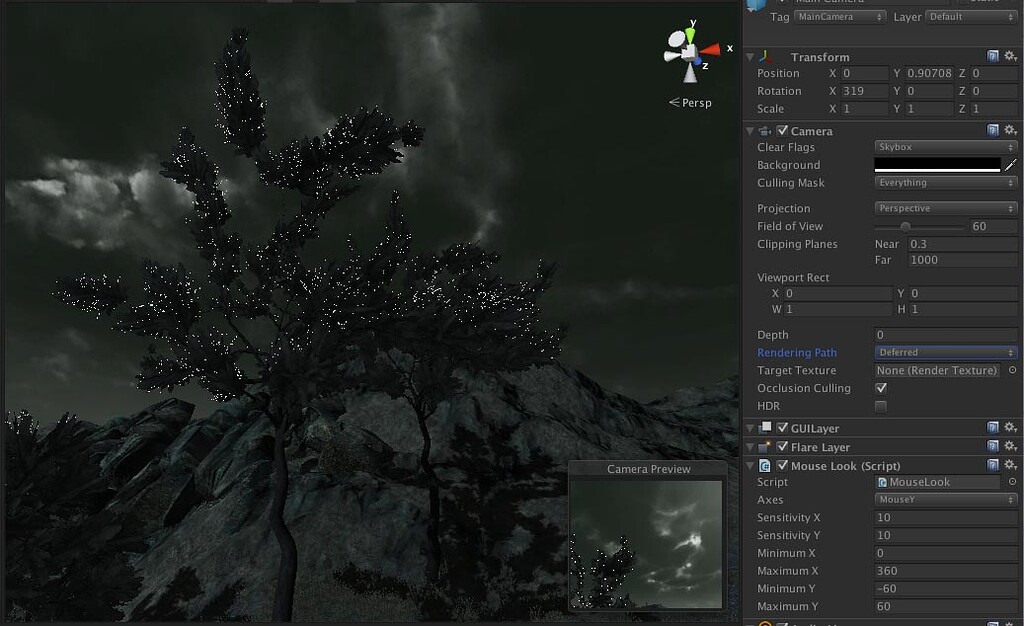This screenshot has width=1024, height=626.
Task: Uncheck Occlusion Culling
Action: 879,388
